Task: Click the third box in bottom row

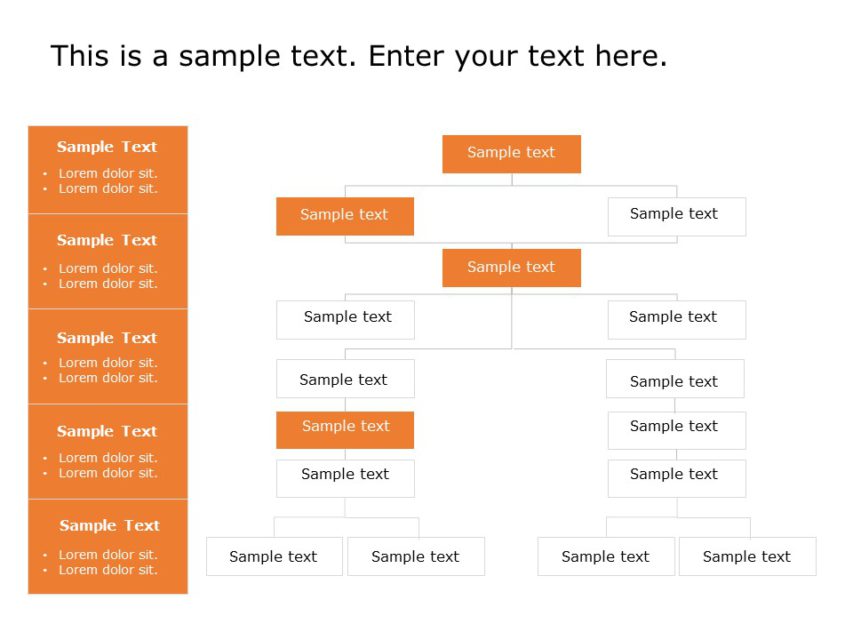Action: 606,556
